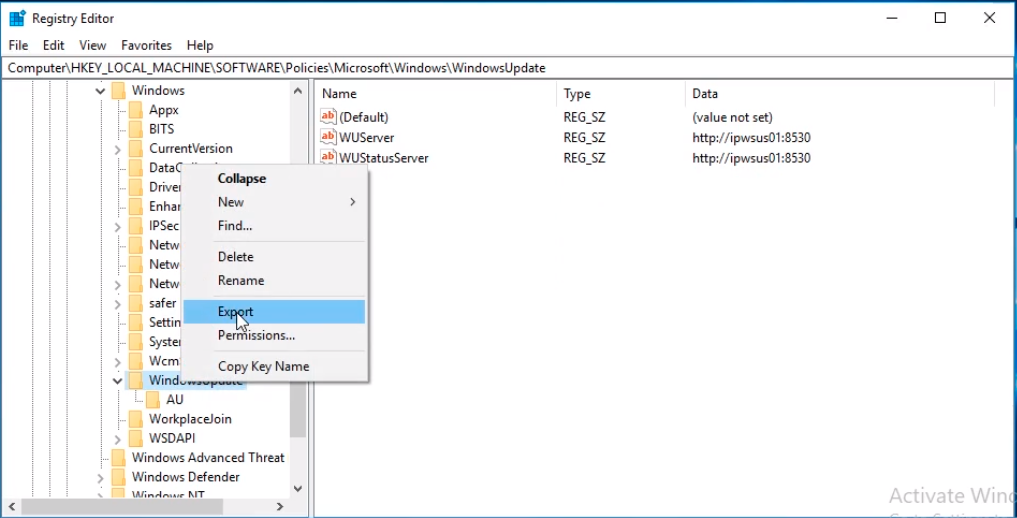Click the (Default) string value icon
Image resolution: width=1017 pixels, height=518 pixels.
pos(328,117)
